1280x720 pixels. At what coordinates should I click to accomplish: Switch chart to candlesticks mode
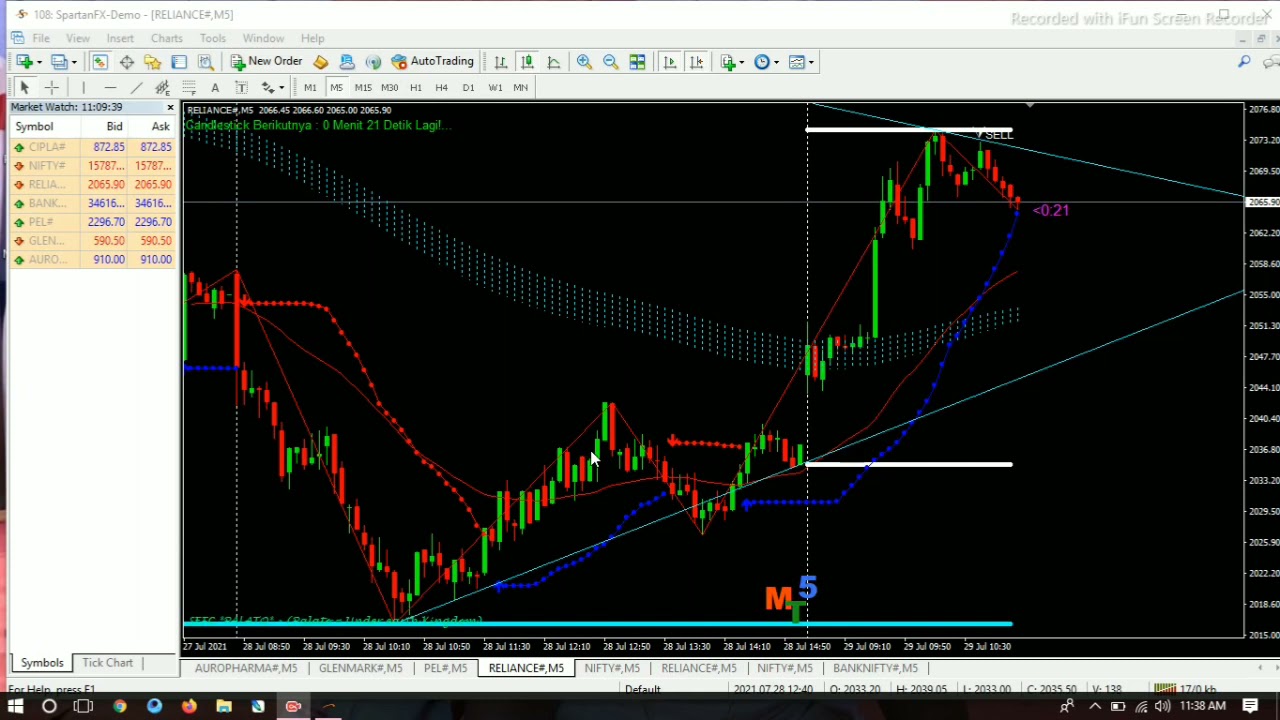click(527, 62)
